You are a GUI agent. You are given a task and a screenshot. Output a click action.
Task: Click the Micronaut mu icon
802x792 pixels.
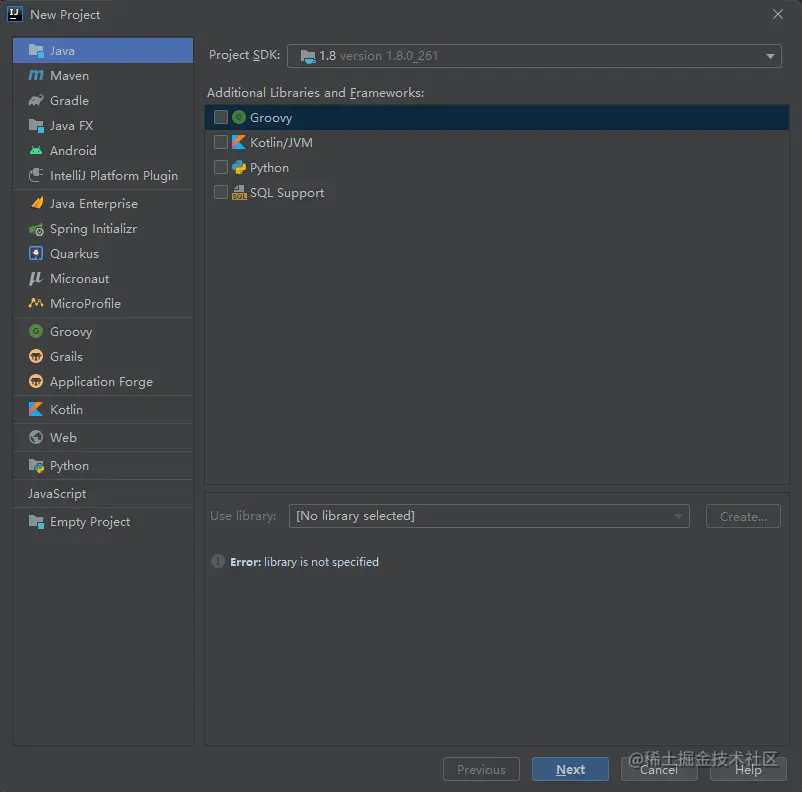click(36, 278)
